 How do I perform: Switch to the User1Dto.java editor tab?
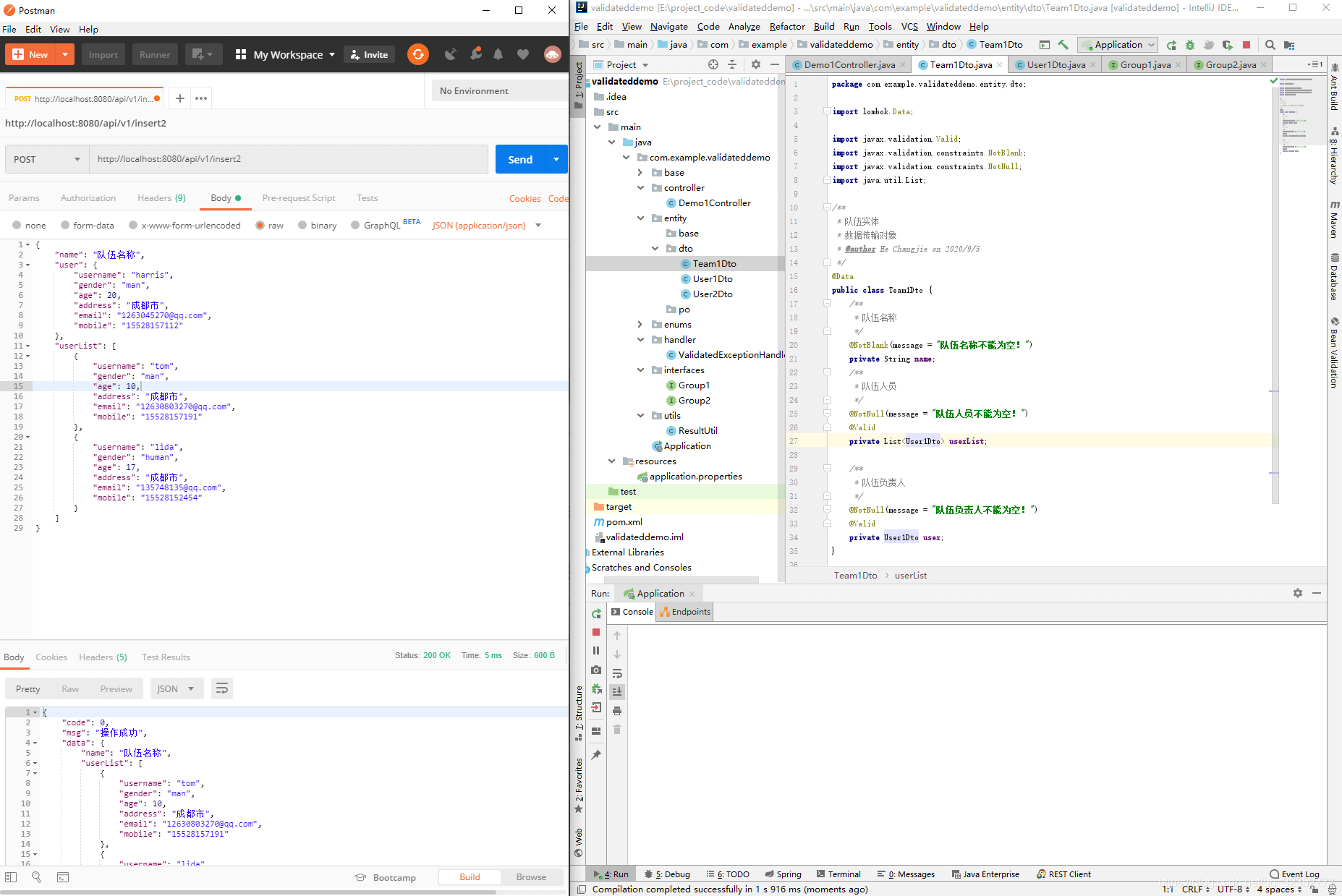pos(1055,65)
